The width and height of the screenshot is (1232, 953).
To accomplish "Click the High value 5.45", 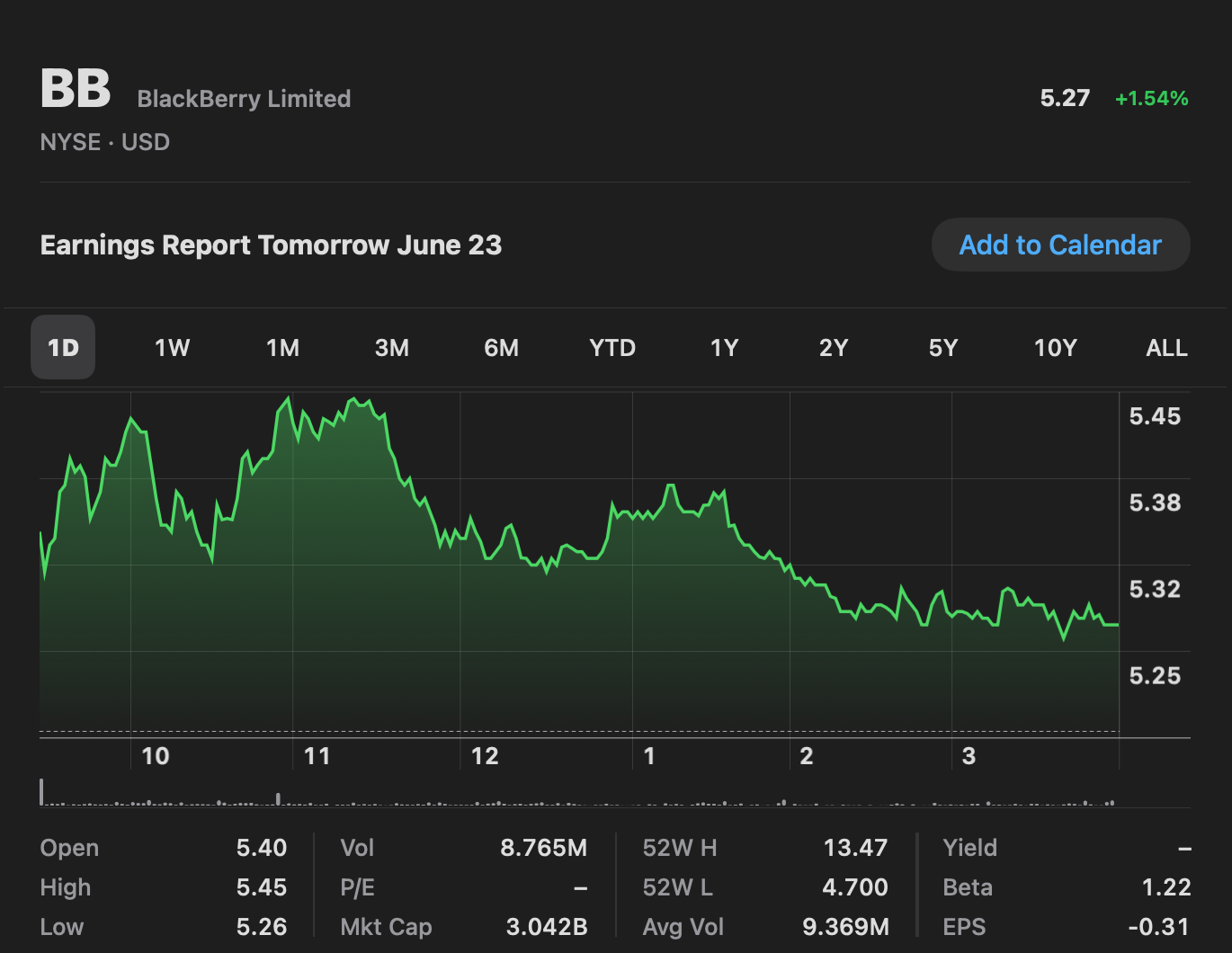I will tap(262, 887).
